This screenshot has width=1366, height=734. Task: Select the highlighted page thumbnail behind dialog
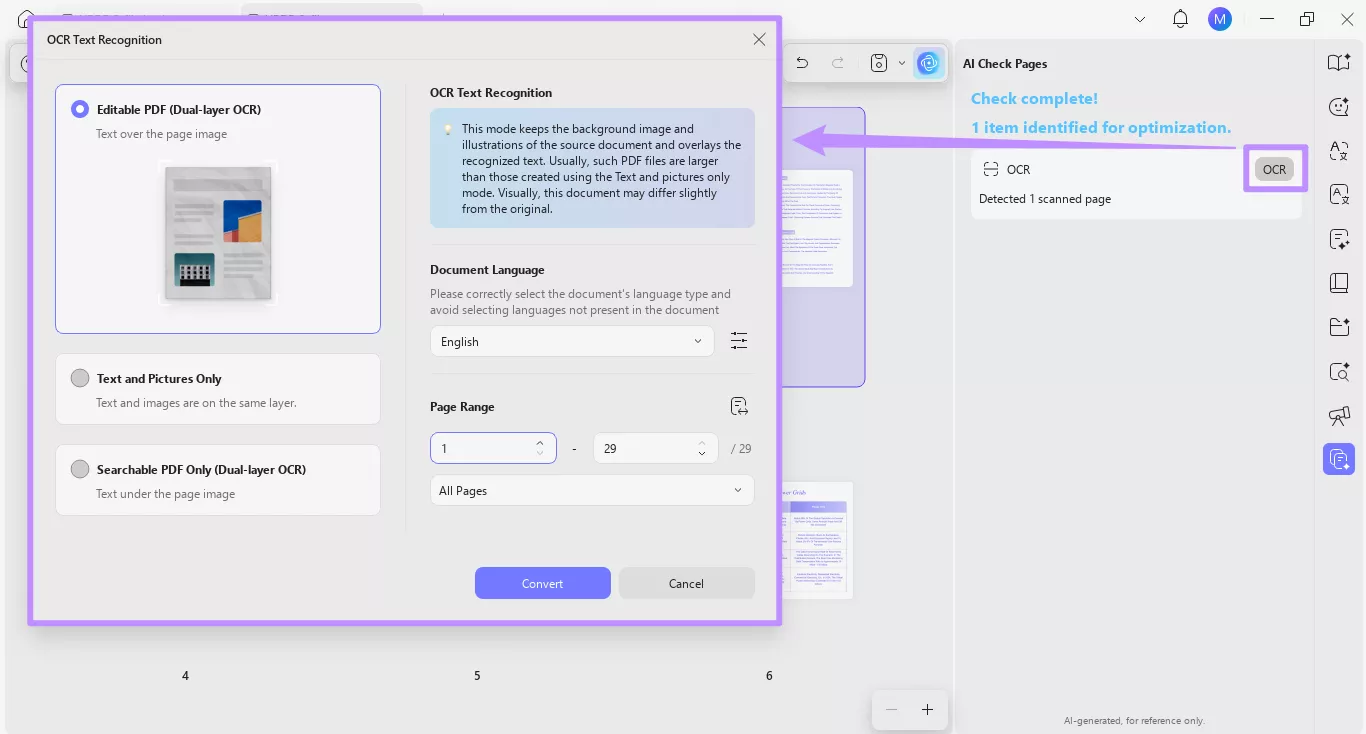823,247
